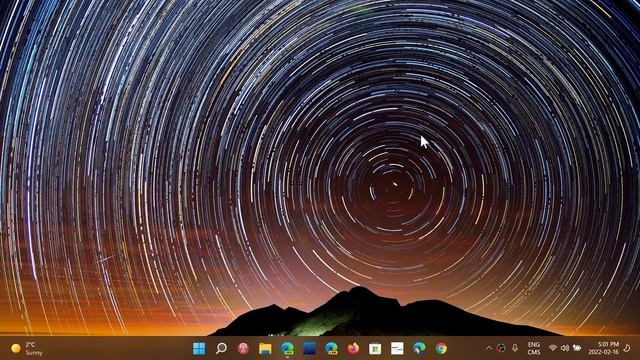Open clock showing 5:01 PM
This screenshot has width=640, height=360.
coord(604,348)
